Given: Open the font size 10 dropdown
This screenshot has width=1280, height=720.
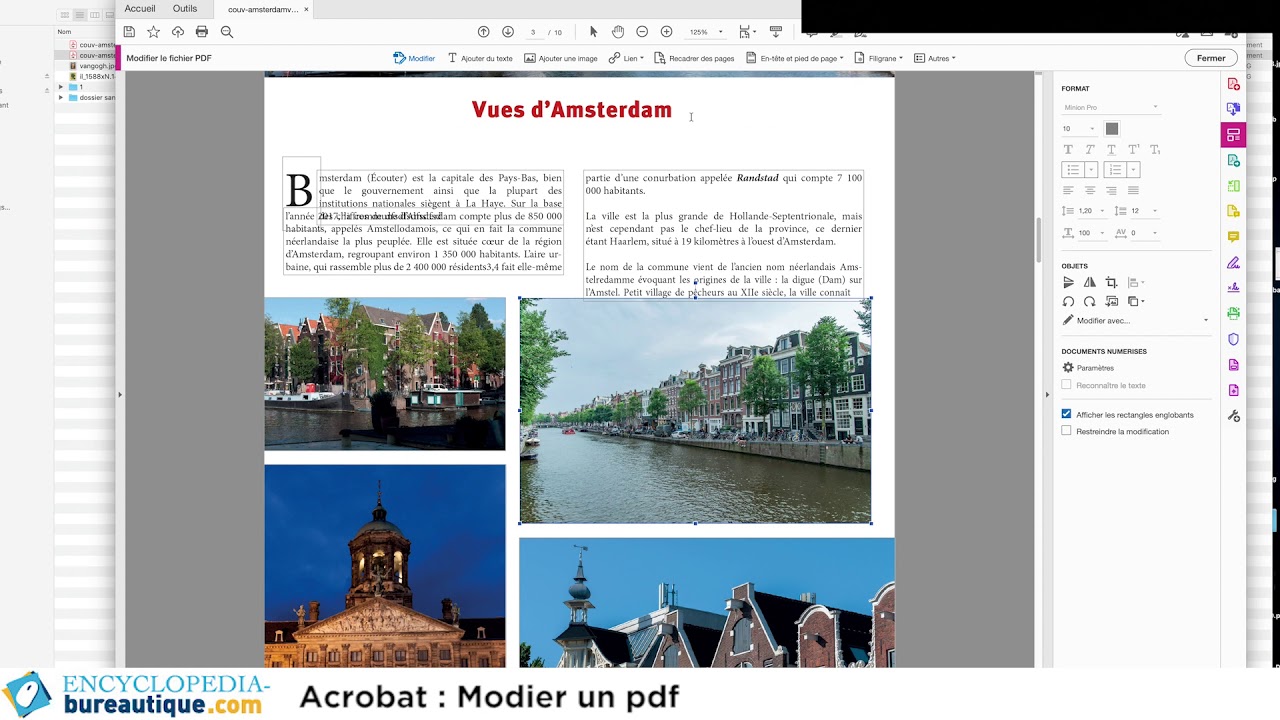Looking at the screenshot, I should (x=1079, y=128).
